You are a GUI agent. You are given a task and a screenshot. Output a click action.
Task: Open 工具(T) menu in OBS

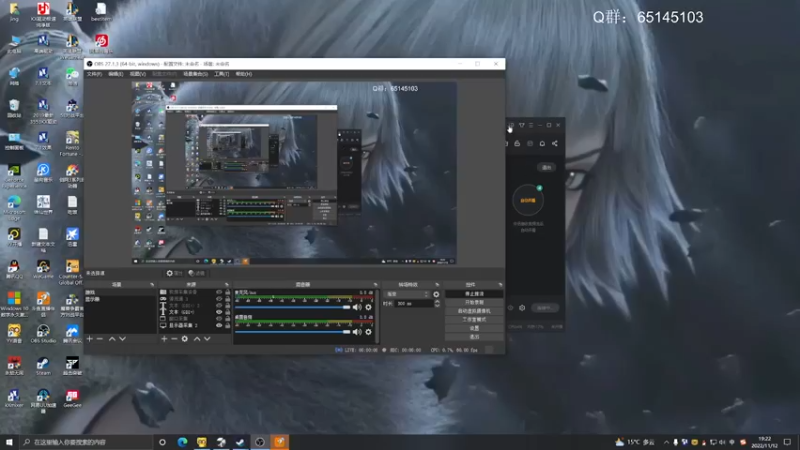[221, 74]
